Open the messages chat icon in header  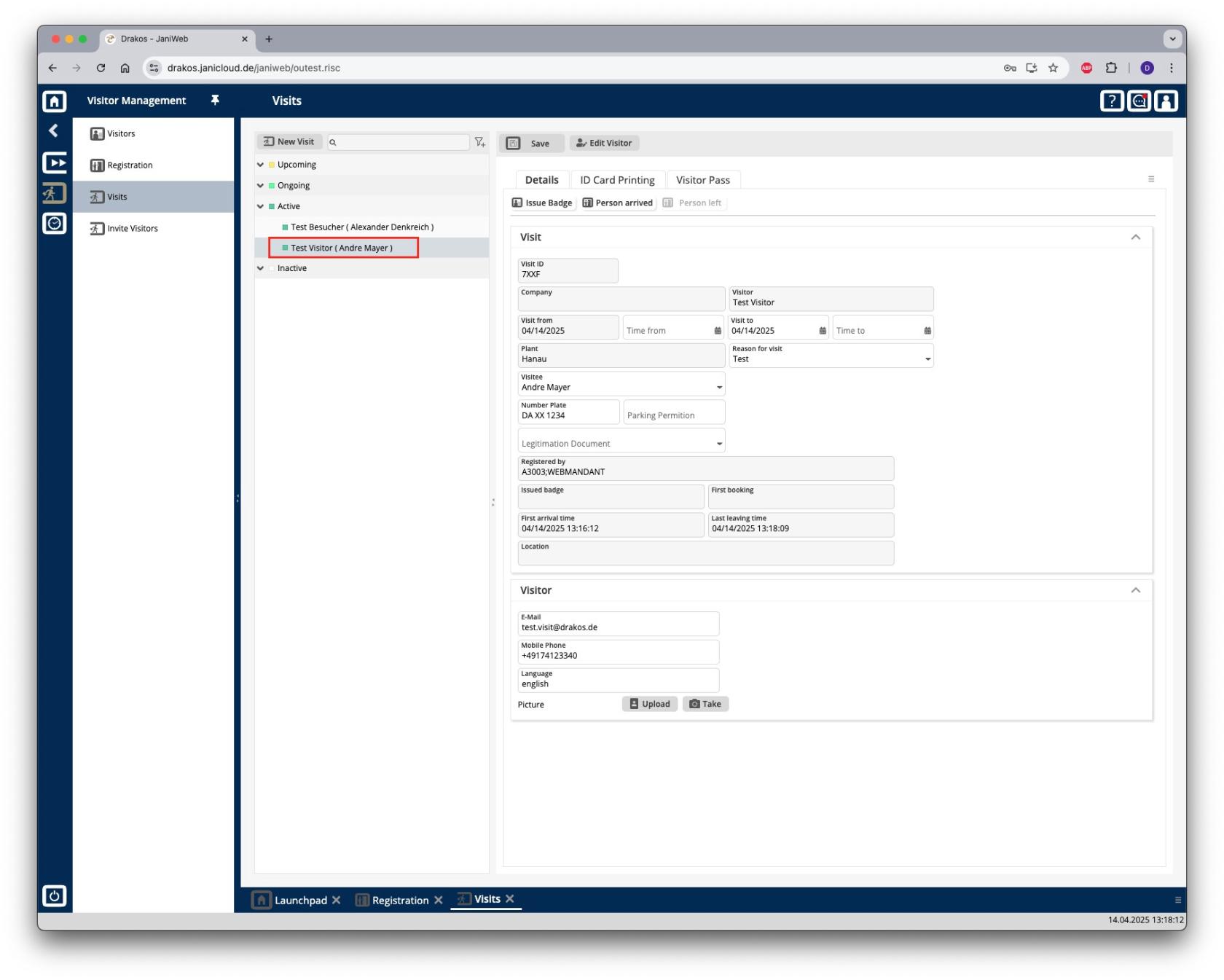pos(1139,101)
